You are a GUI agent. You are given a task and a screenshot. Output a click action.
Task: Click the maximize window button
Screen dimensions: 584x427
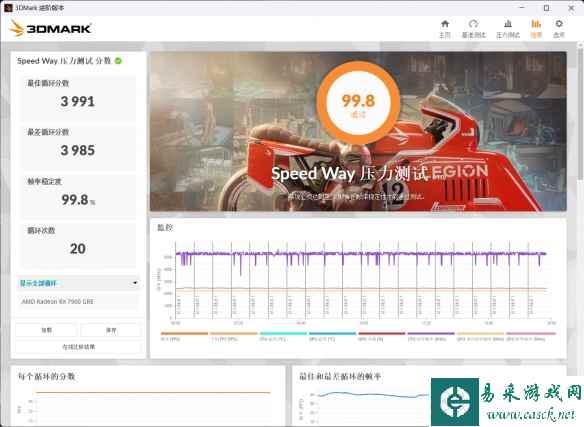(546, 8)
